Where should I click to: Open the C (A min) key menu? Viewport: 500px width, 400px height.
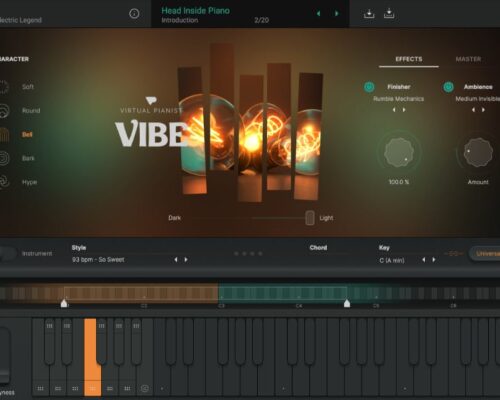(392, 260)
